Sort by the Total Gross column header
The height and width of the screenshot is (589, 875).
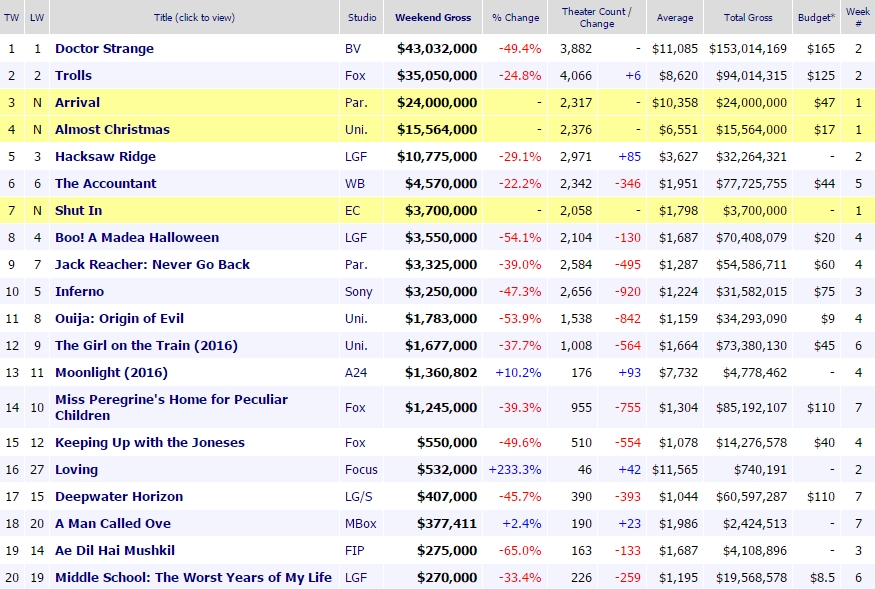click(748, 17)
